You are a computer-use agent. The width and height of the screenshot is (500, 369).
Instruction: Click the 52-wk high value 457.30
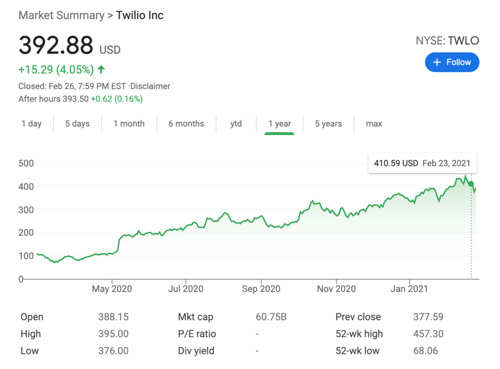pyautogui.click(x=428, y=334)
